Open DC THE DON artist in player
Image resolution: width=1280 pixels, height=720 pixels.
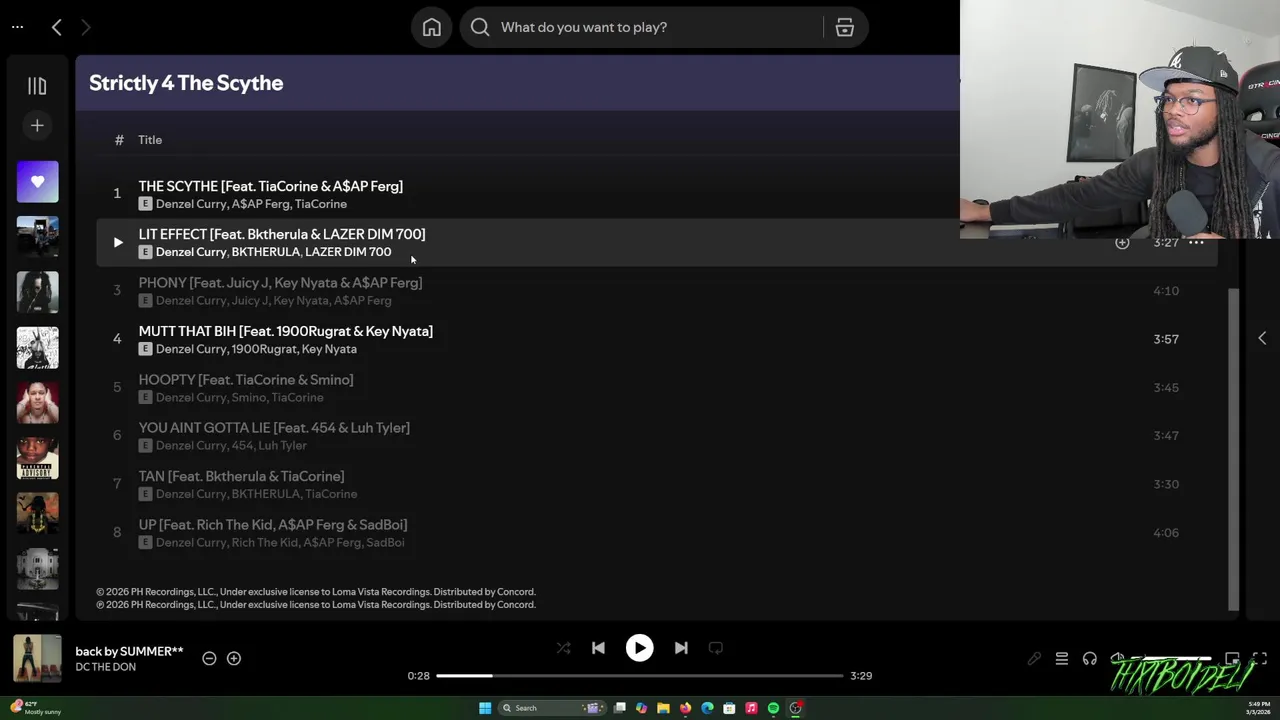[105, 667]
